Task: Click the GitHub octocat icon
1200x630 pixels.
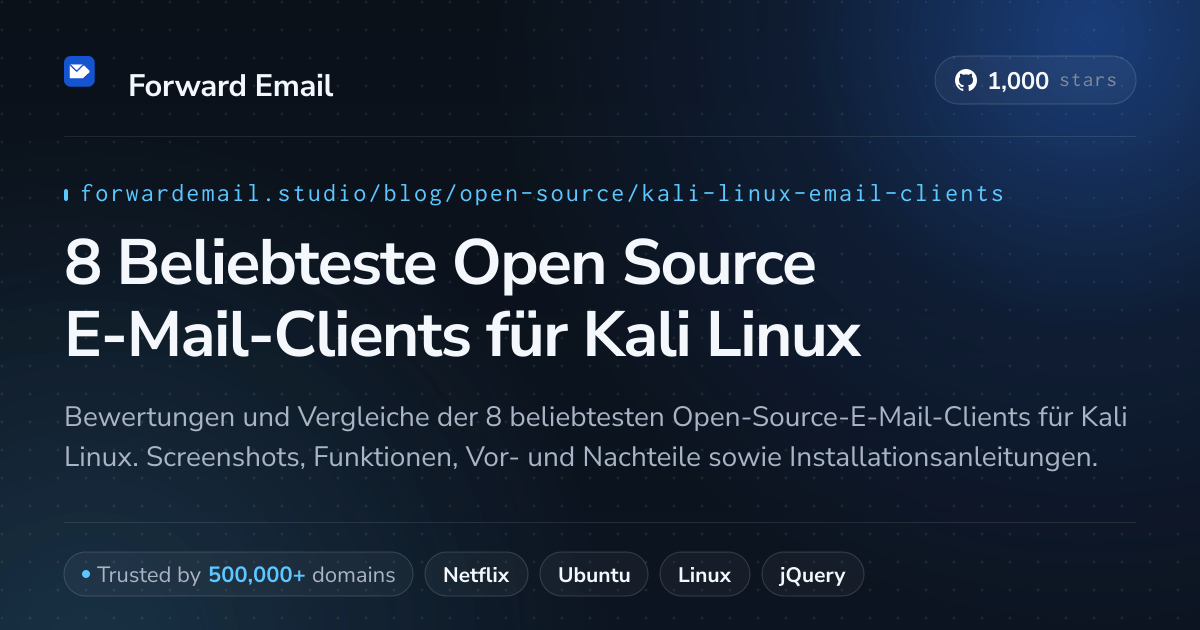Action: pos(965,81)
